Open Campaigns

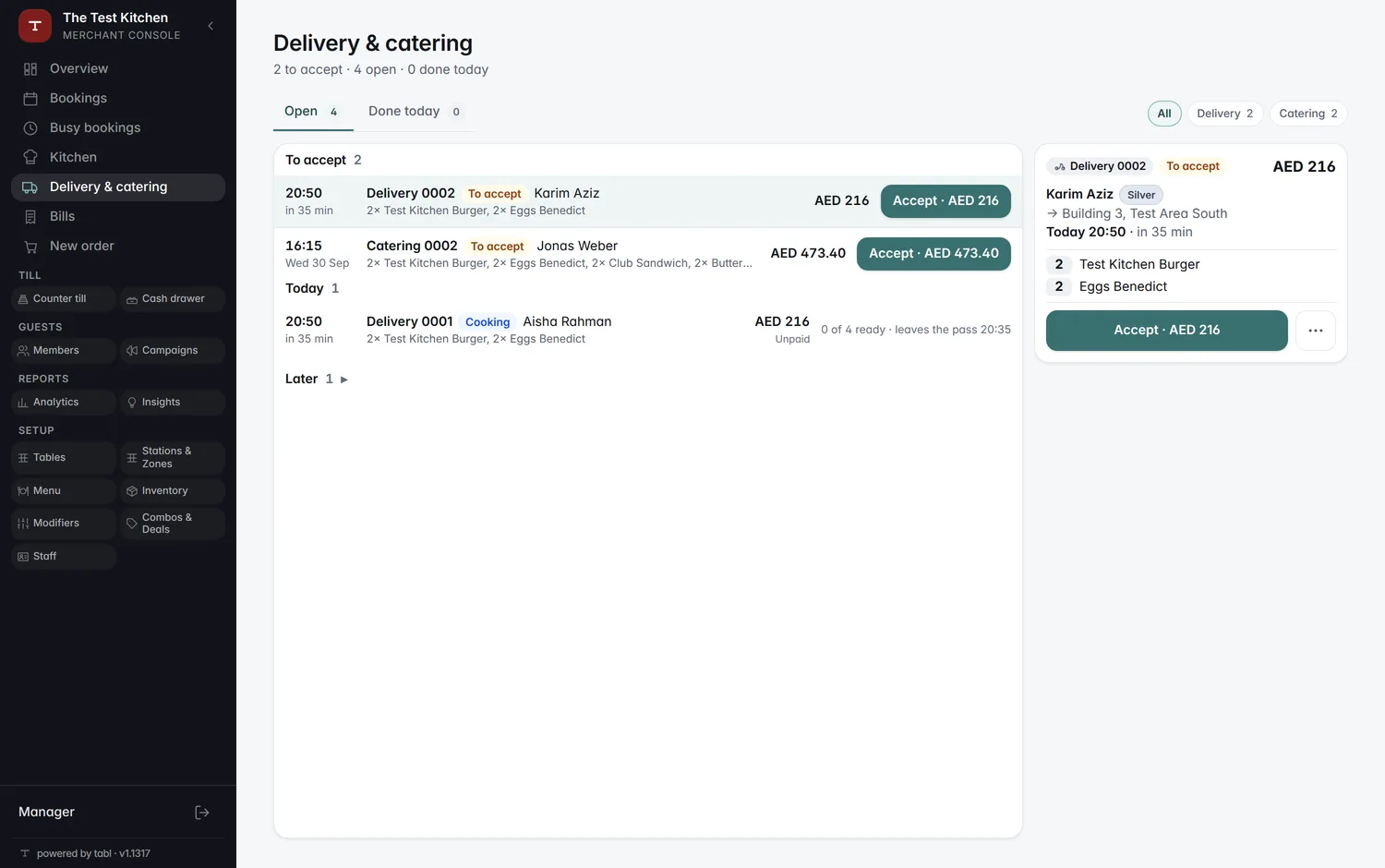(x=173, y=351)
